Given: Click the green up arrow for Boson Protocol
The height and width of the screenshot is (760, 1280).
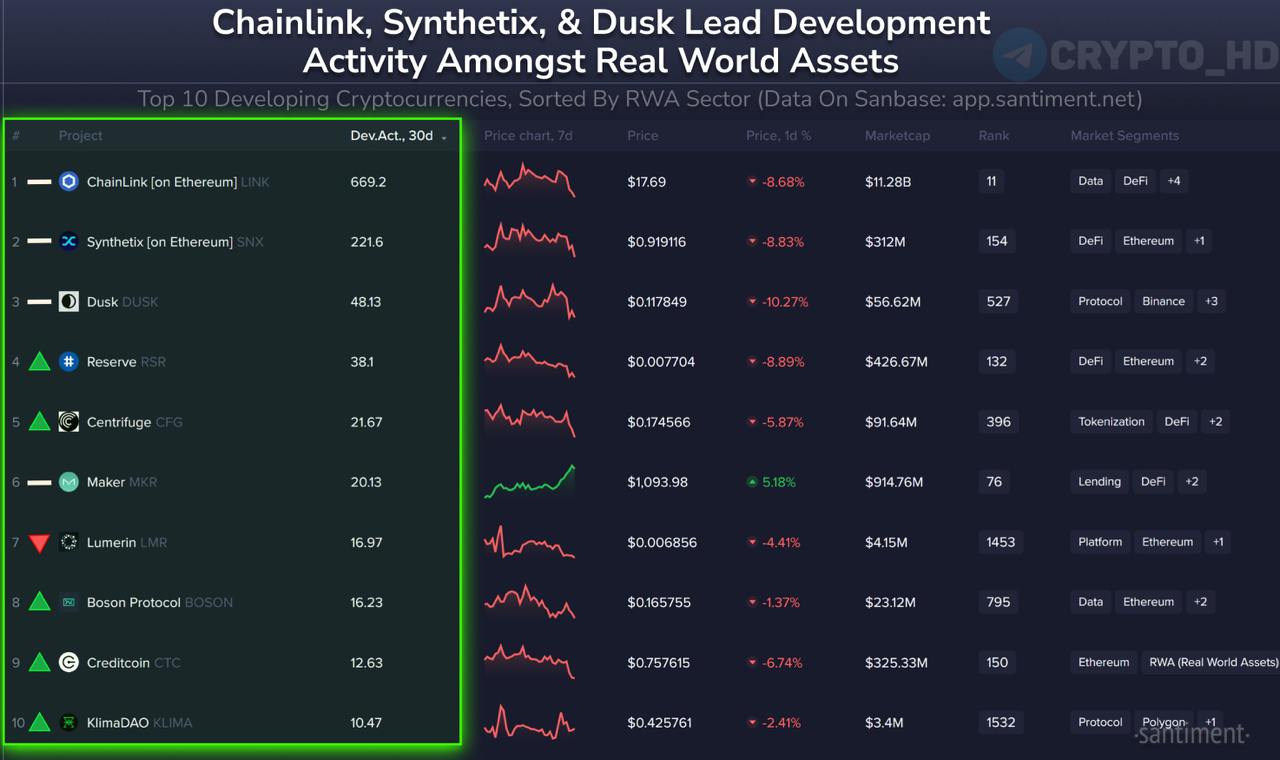Looking at the screenshot, I should [39, 601].
